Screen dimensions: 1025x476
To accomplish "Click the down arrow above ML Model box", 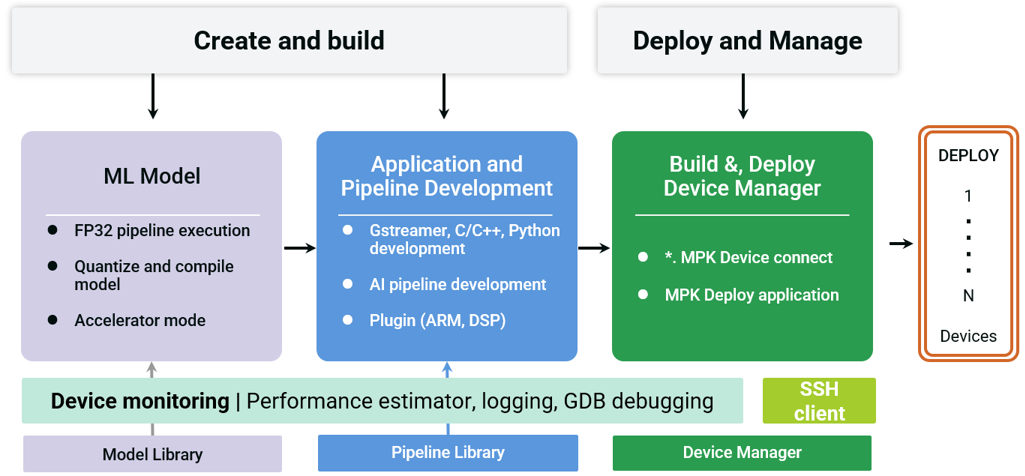I will pos(152,96).
